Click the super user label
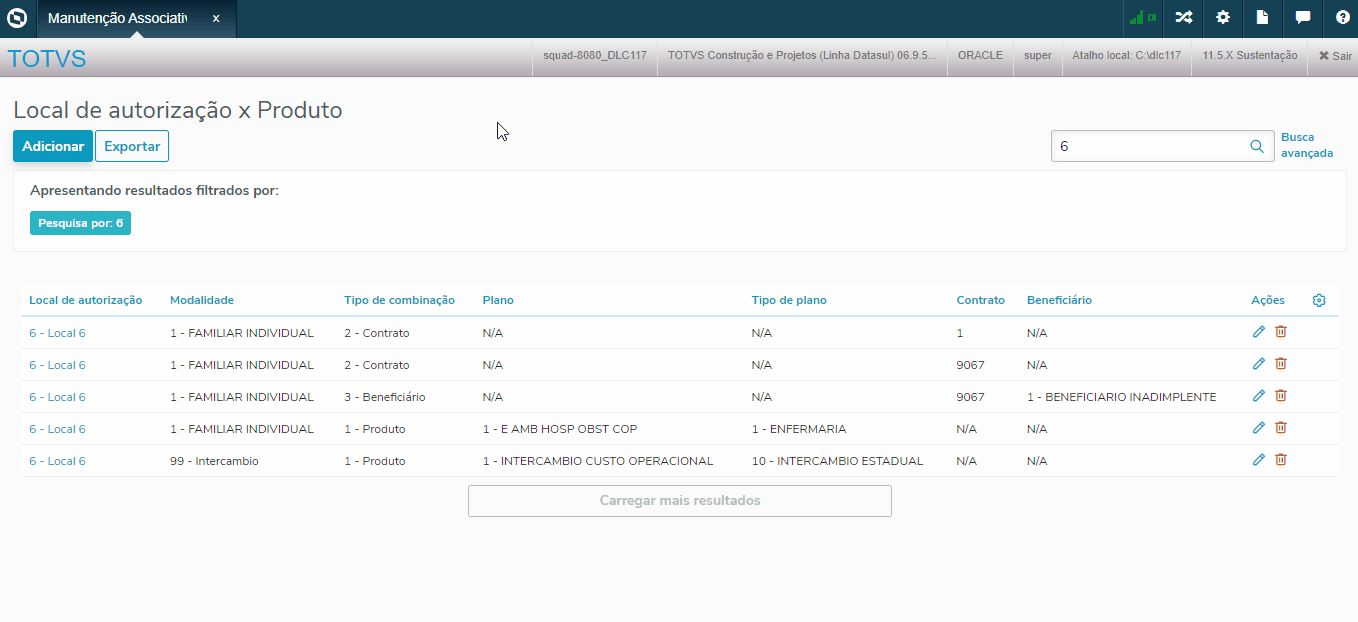Screen dimensions: 1358x622 tap(1038, 56)
